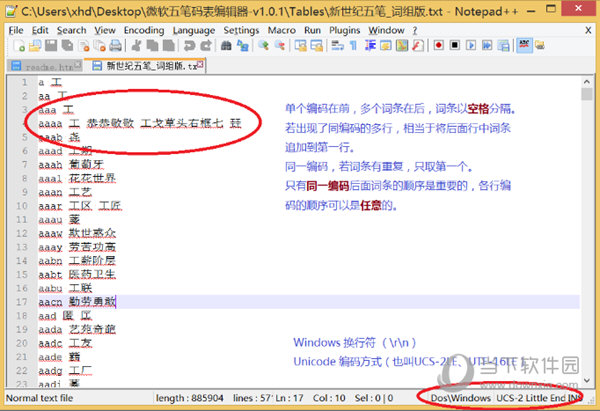This screenshot has height=411, width=600.
Task: Close the readme.htm tab with its X
Action: [78, 64]
